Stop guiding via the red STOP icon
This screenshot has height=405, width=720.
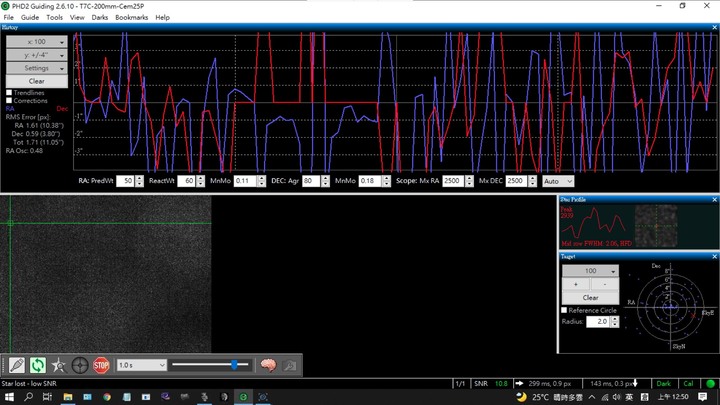point(101,366)
